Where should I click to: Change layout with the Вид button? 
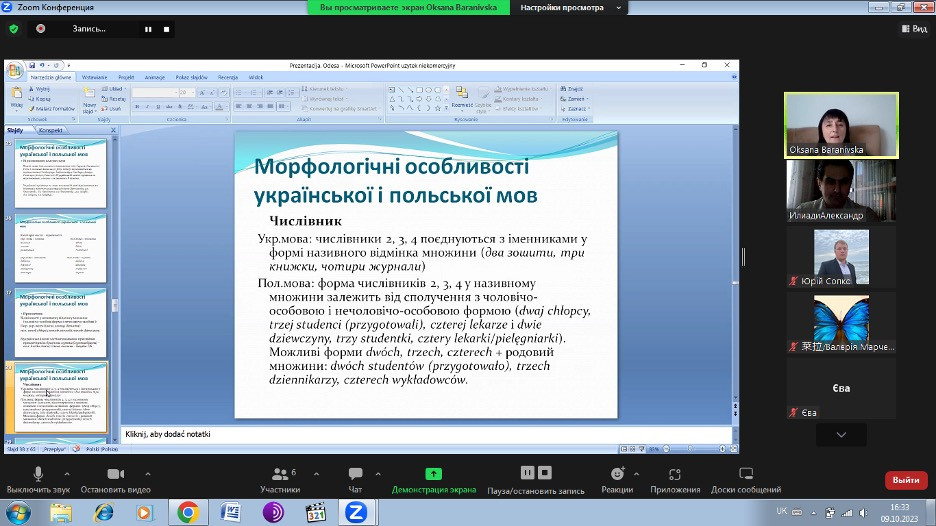tap(913, 29)
